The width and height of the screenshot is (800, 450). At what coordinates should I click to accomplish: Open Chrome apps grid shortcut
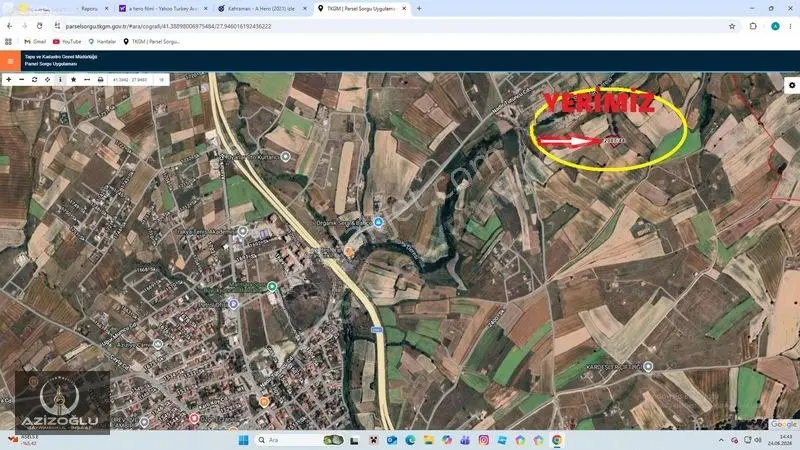(x=8, y=41)
